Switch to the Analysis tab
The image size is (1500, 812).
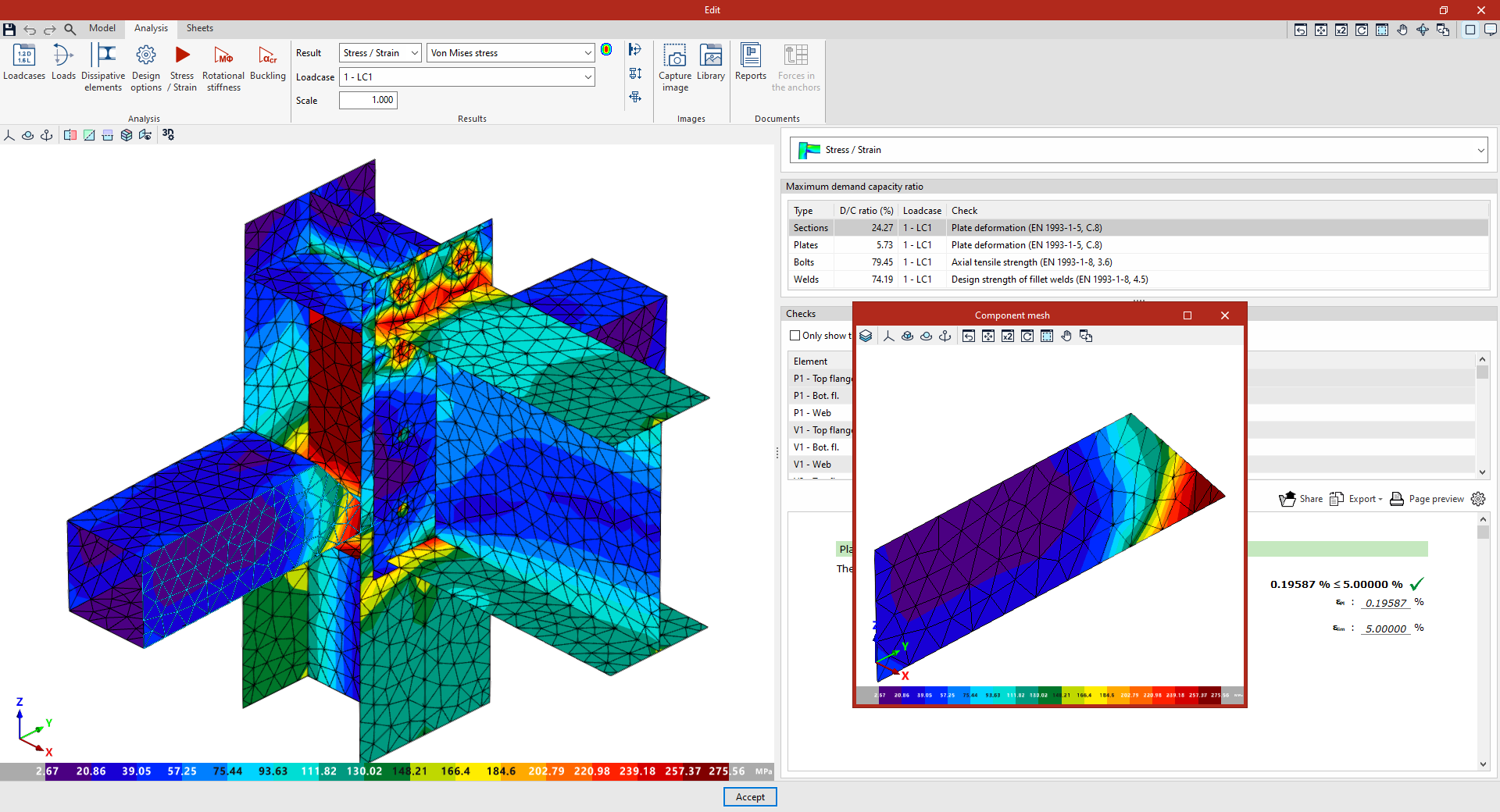coord(151,28)
